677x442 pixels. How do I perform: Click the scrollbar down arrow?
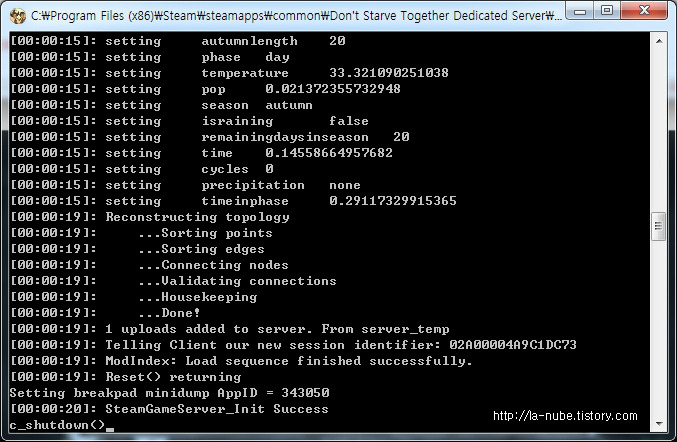click(x=659, y=423)
